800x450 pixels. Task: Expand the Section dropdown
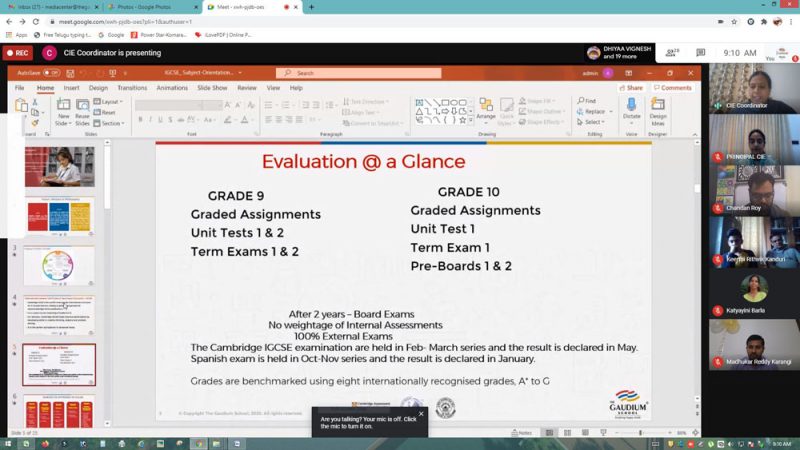(109, 123)
